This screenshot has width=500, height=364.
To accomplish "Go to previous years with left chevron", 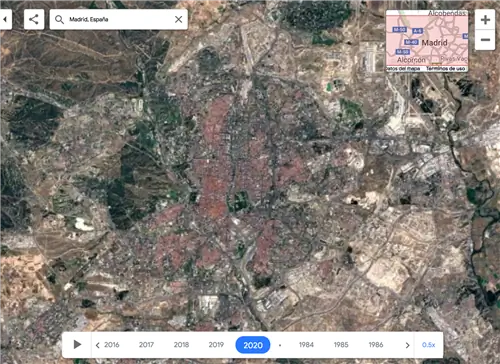I will coord(97,345).
